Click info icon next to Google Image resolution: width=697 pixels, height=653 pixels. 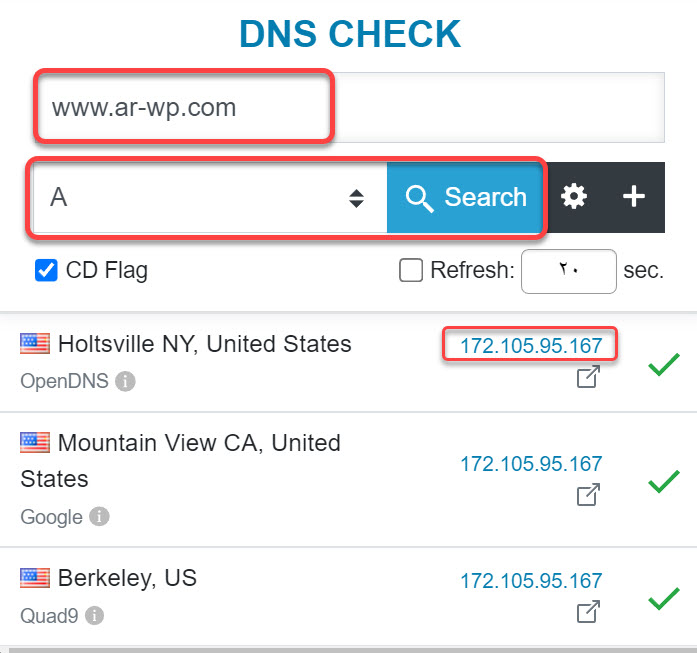(99, 517)
